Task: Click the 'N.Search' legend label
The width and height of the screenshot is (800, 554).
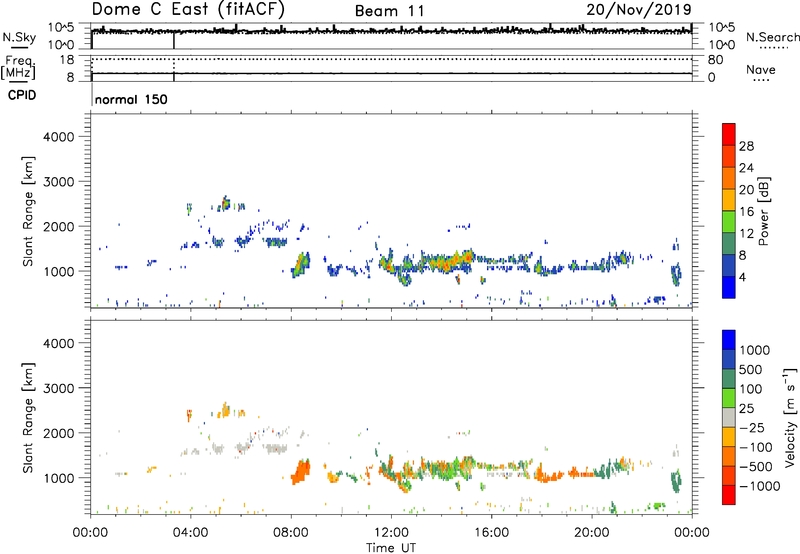Action: point(772,37)
